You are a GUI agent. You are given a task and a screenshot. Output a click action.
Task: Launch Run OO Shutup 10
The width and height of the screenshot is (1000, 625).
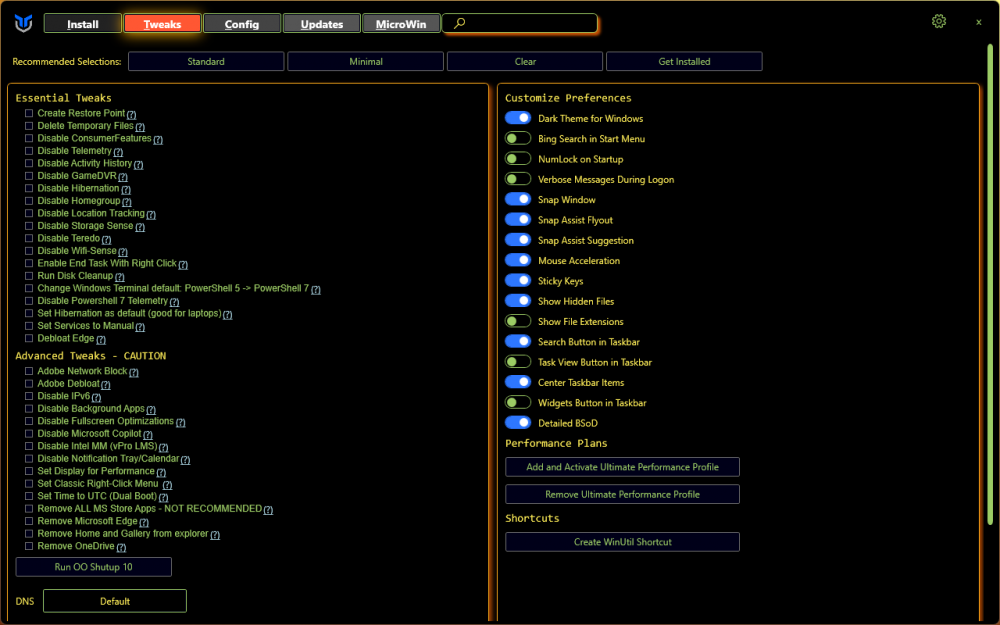click(94, 567)
